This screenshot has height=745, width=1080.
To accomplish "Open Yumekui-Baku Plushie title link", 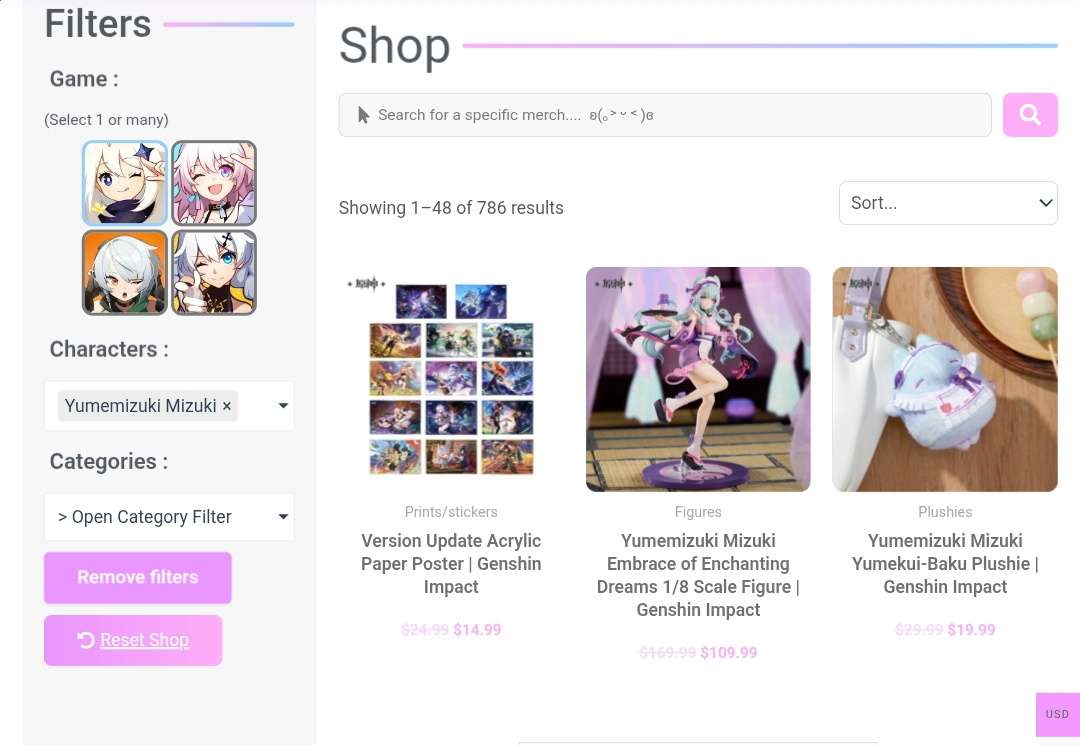I will (945, 564).
